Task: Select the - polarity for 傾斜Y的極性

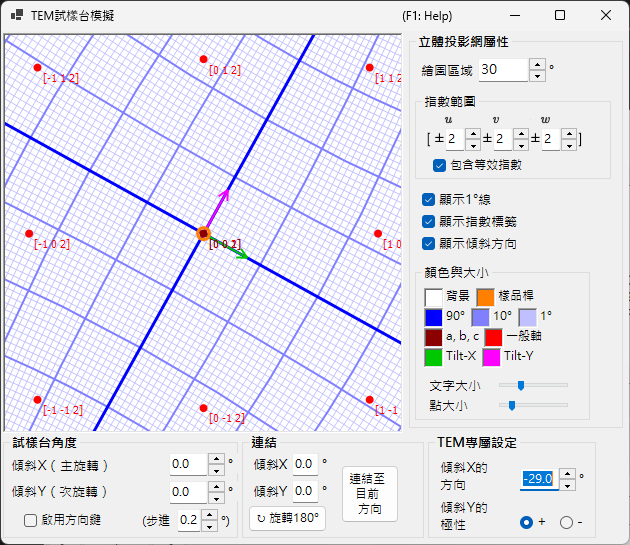Action: (x=567, y=522)
